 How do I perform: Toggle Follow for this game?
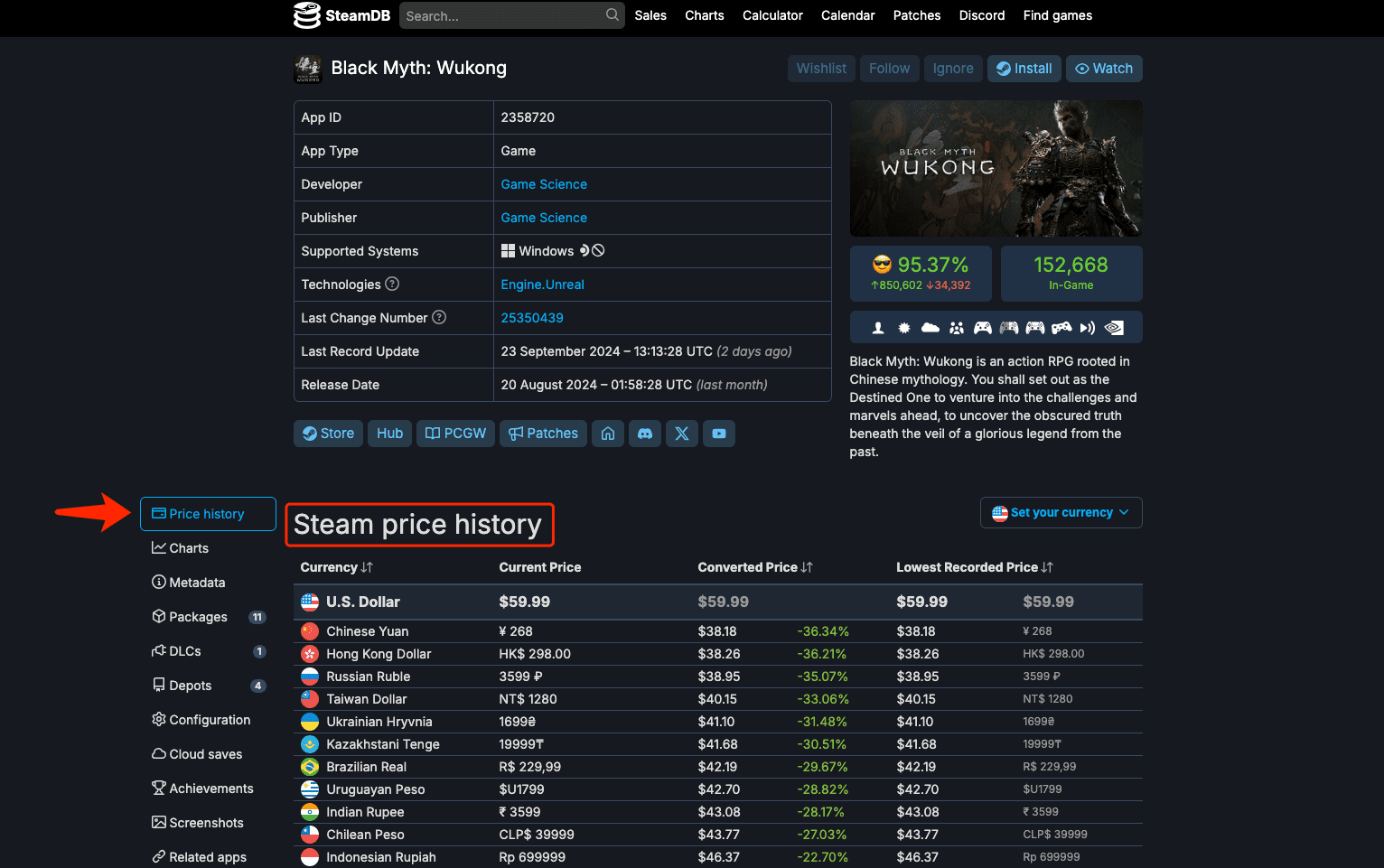tap(889, 69)
